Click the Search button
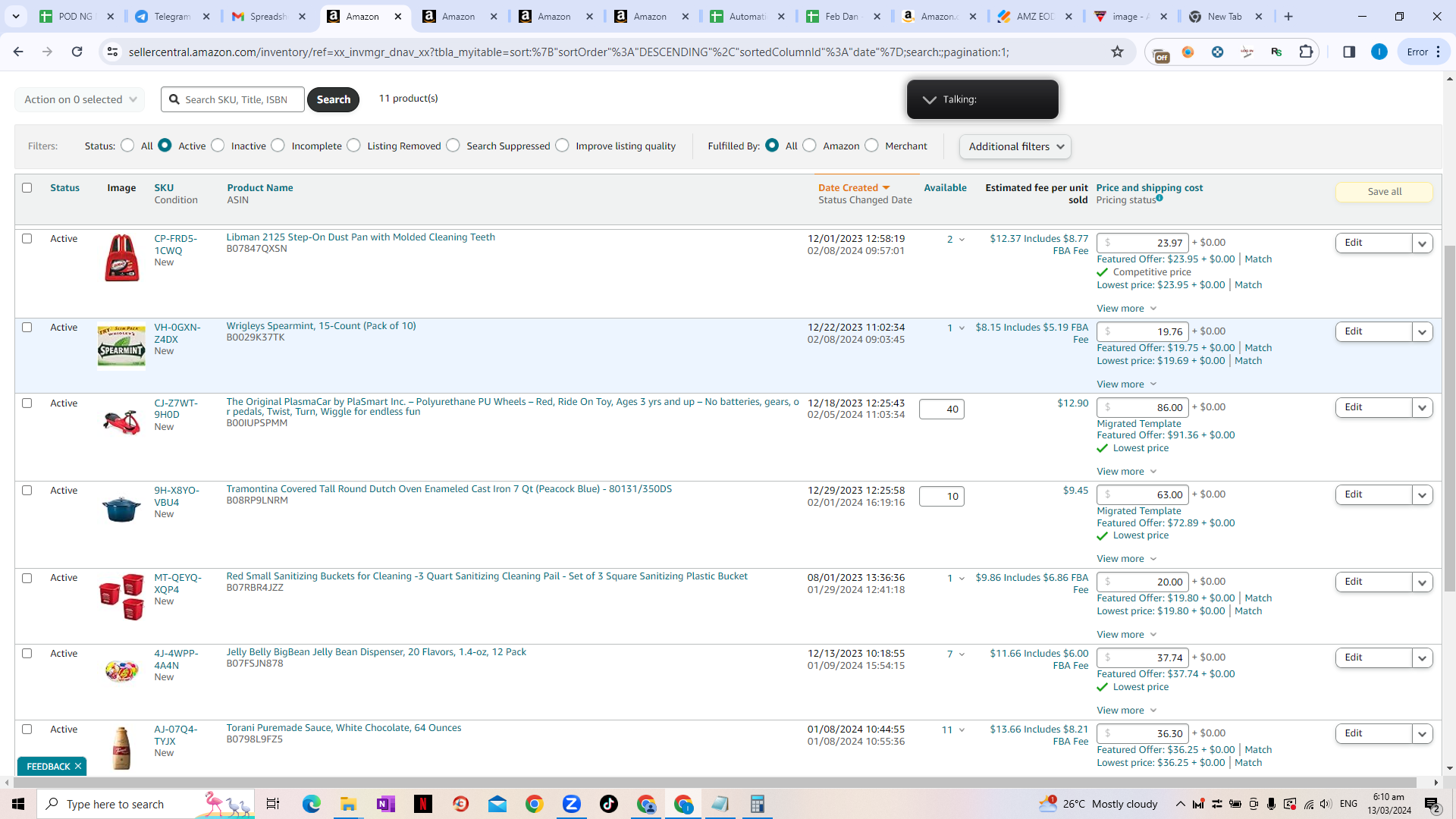Image resolution: width=1456 pixels, height=819 pixels. [333, 99]
